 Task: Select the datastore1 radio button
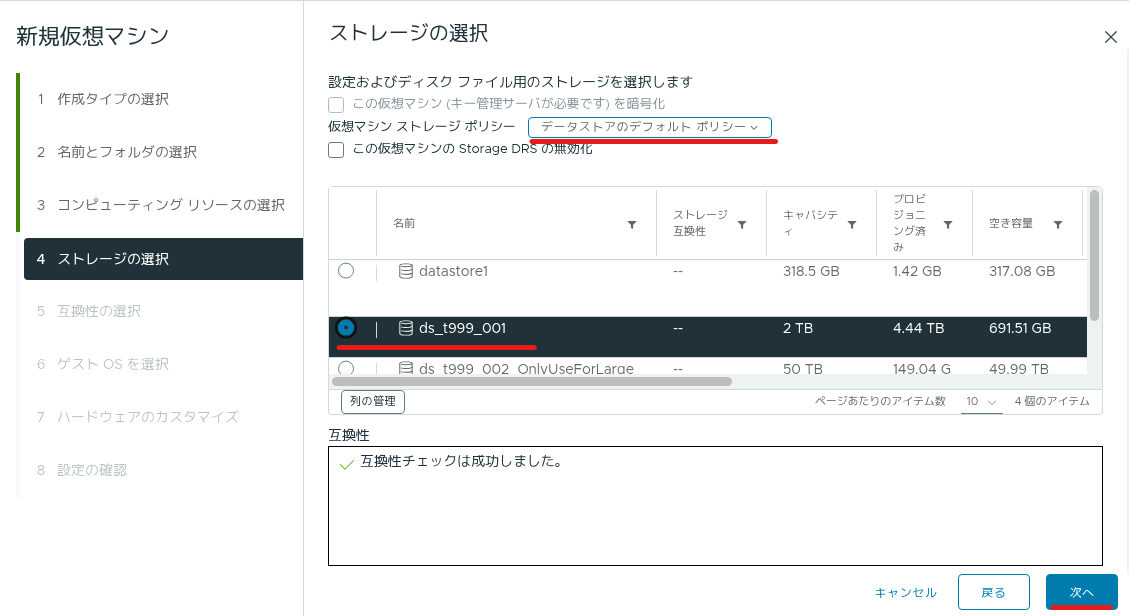pyautogui.click(x=346, y=271)
